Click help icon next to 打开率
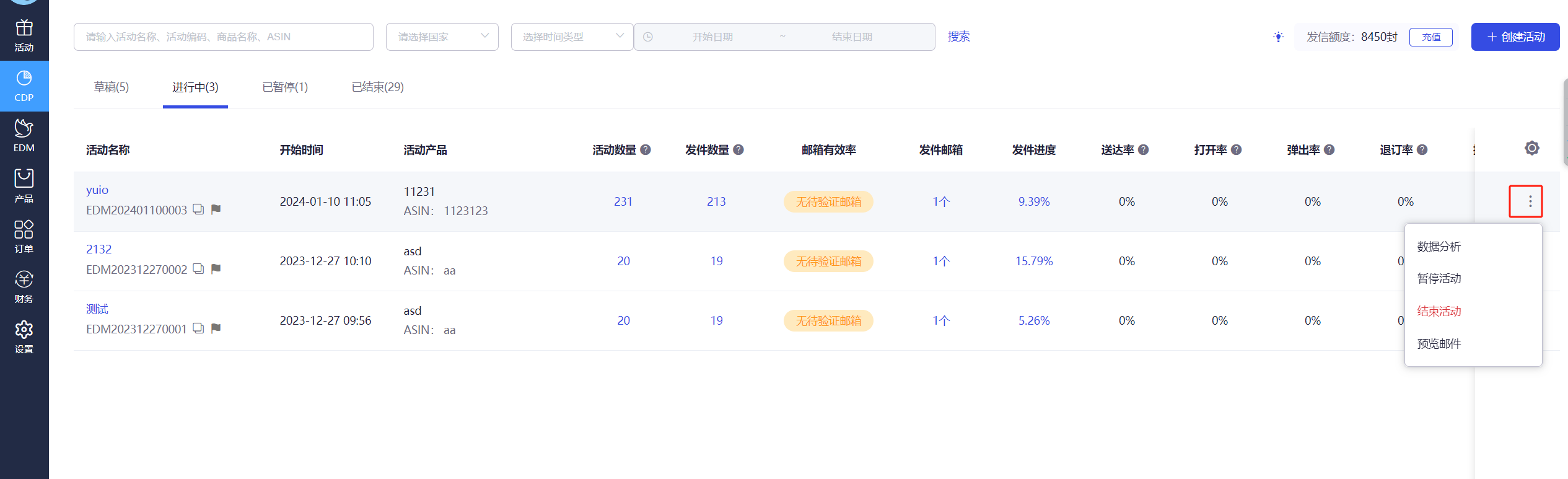This screenshot has height=479, width=1568. [1237, 150]
